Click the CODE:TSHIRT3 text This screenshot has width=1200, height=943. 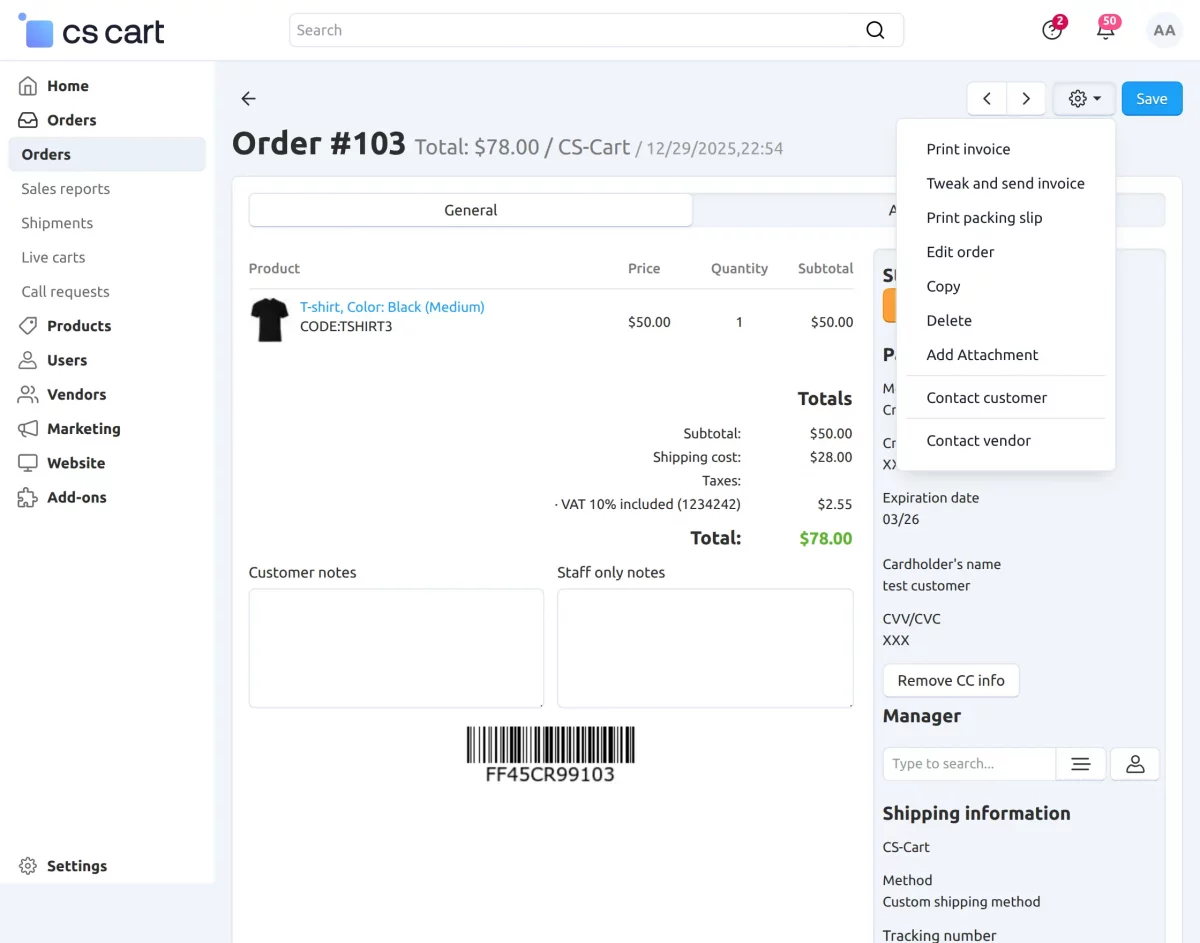point(346,326)
